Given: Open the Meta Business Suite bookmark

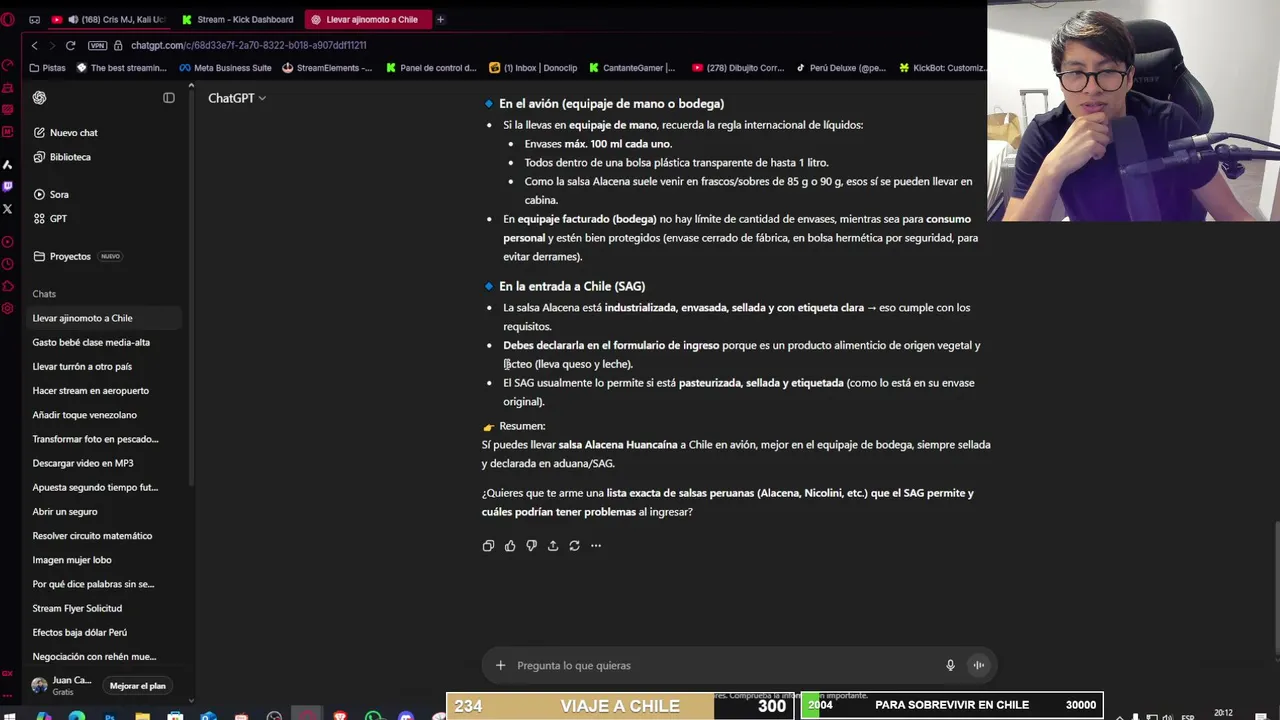Looking at the screenshot, I should (x=225, y=68).
